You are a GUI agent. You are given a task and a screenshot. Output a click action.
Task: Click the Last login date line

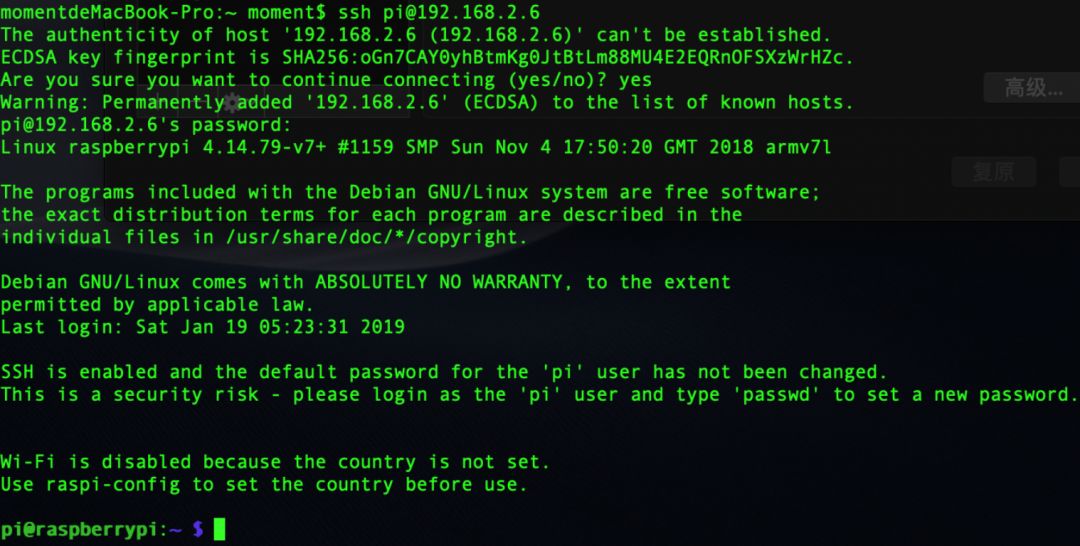pos(202,326)
